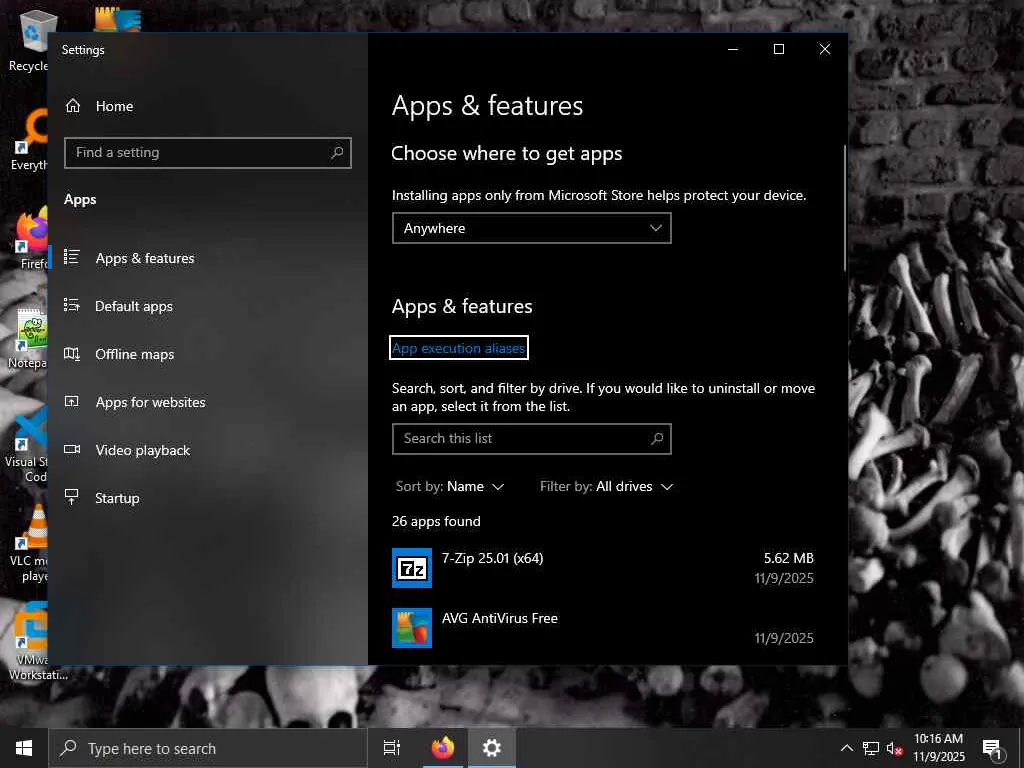Click the Settings gear taskbar icon
Image resolution: width=1024 pixels, height=768 pixels.
491,748
